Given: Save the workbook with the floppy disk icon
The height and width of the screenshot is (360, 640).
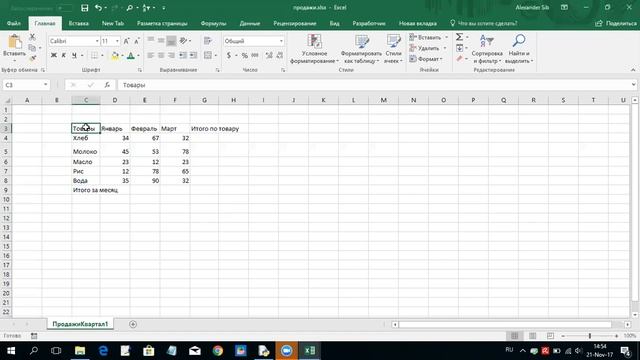Looking at the screenshot, I should pyautogui.click(x=84, y=8).
